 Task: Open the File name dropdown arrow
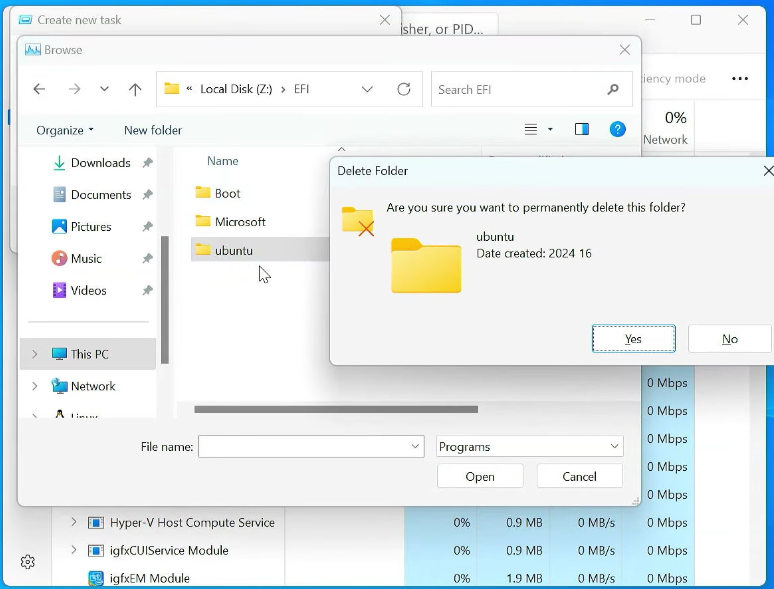(415, 446)
